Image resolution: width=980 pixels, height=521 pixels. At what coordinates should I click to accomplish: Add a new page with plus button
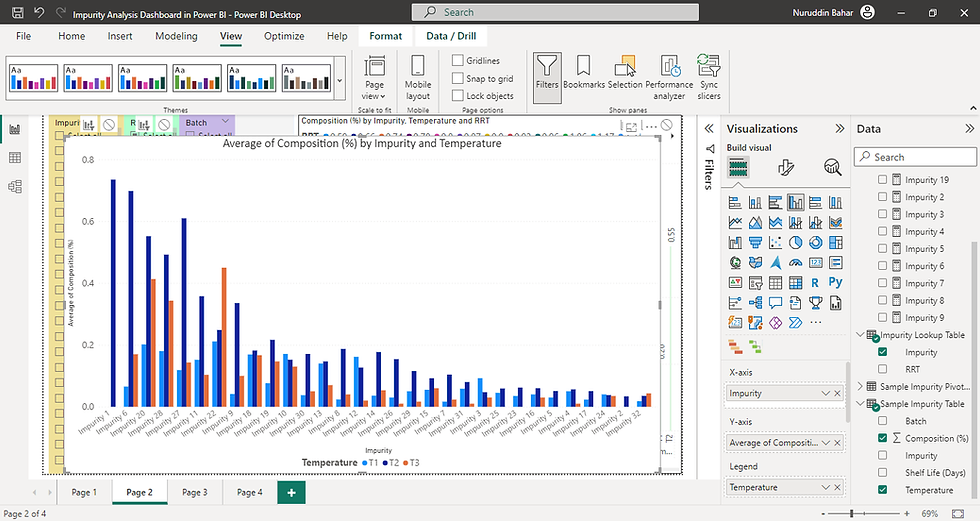tap(291, 492)
